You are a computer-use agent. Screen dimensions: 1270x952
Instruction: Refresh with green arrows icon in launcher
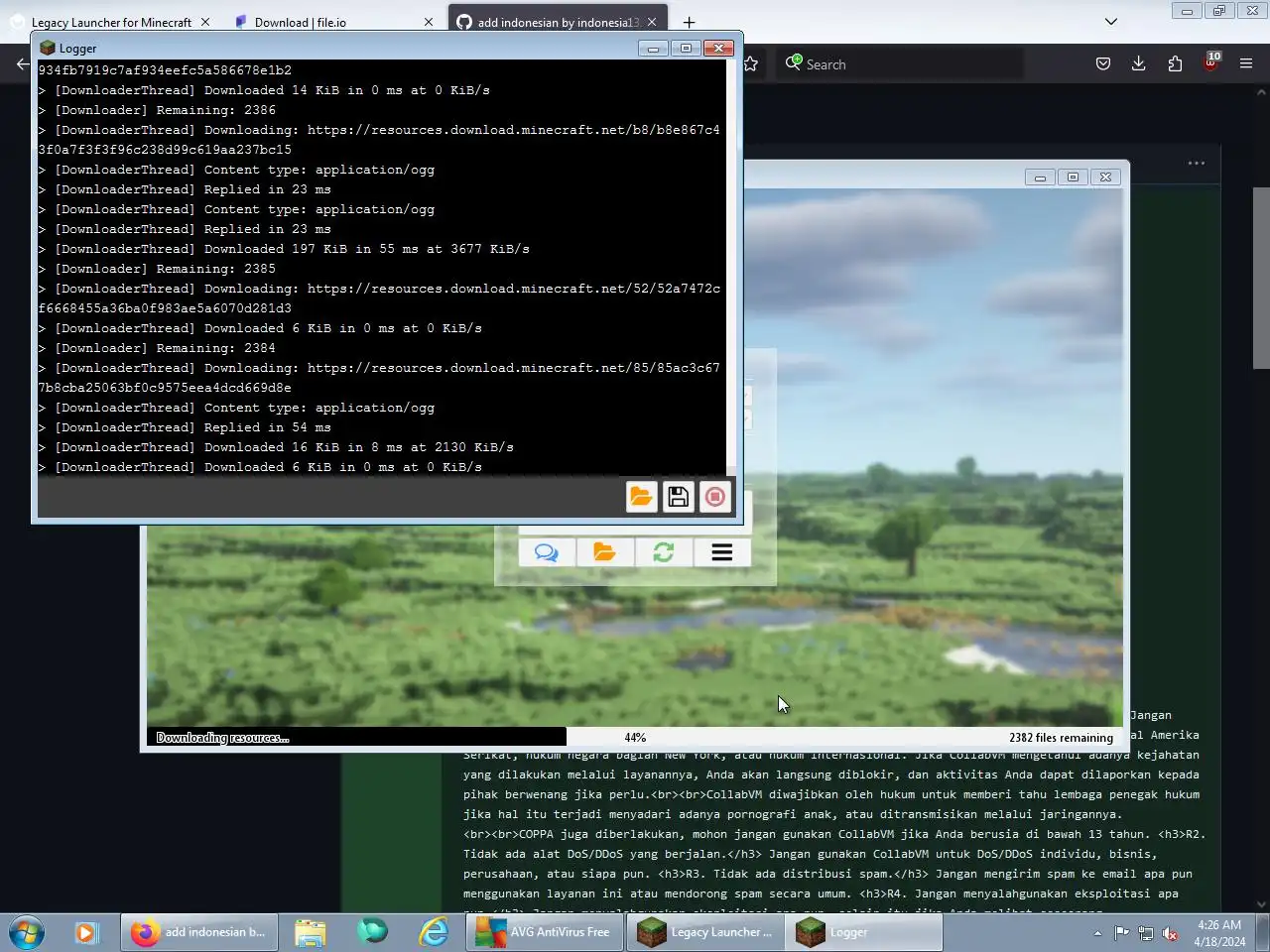click(664, 552)
